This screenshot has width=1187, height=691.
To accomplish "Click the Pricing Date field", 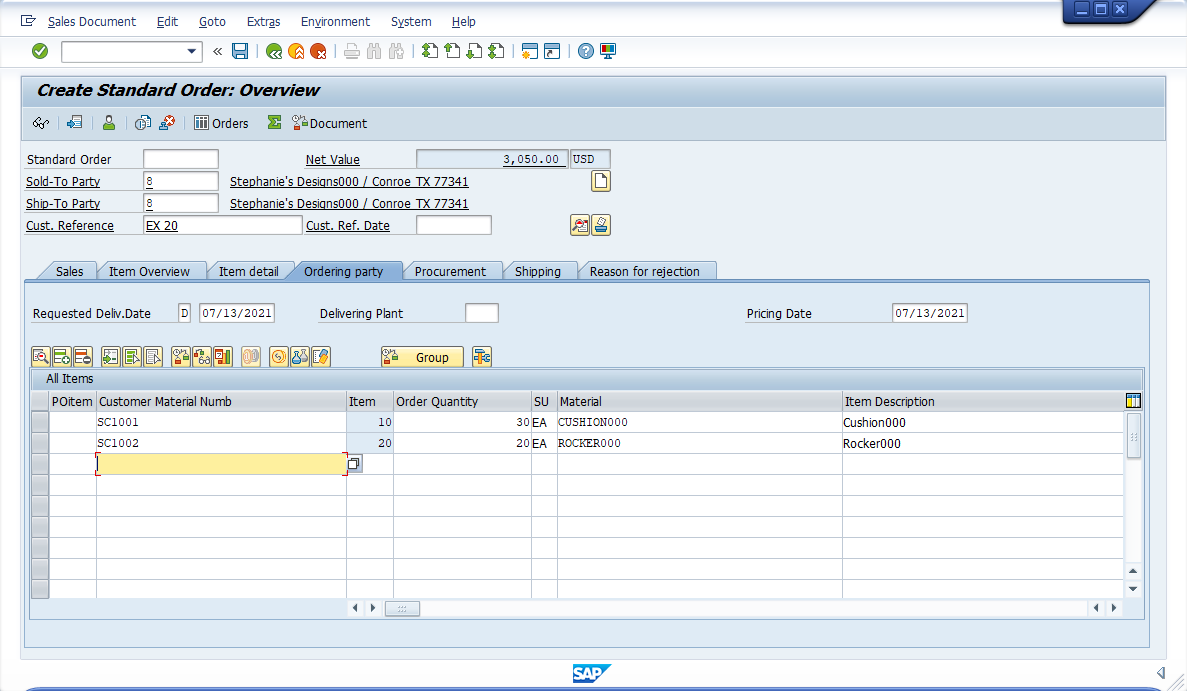I will pos(930,313).
